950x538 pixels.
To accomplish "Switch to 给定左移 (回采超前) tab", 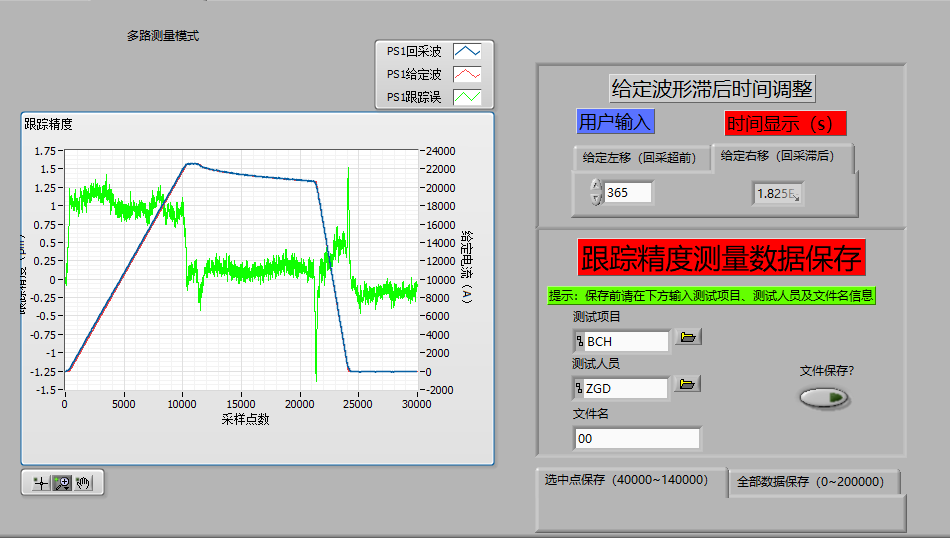I will coord(639,157).
